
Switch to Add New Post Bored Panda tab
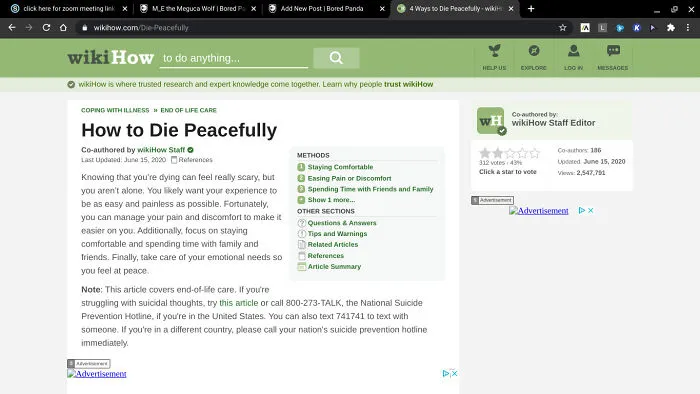322,8
